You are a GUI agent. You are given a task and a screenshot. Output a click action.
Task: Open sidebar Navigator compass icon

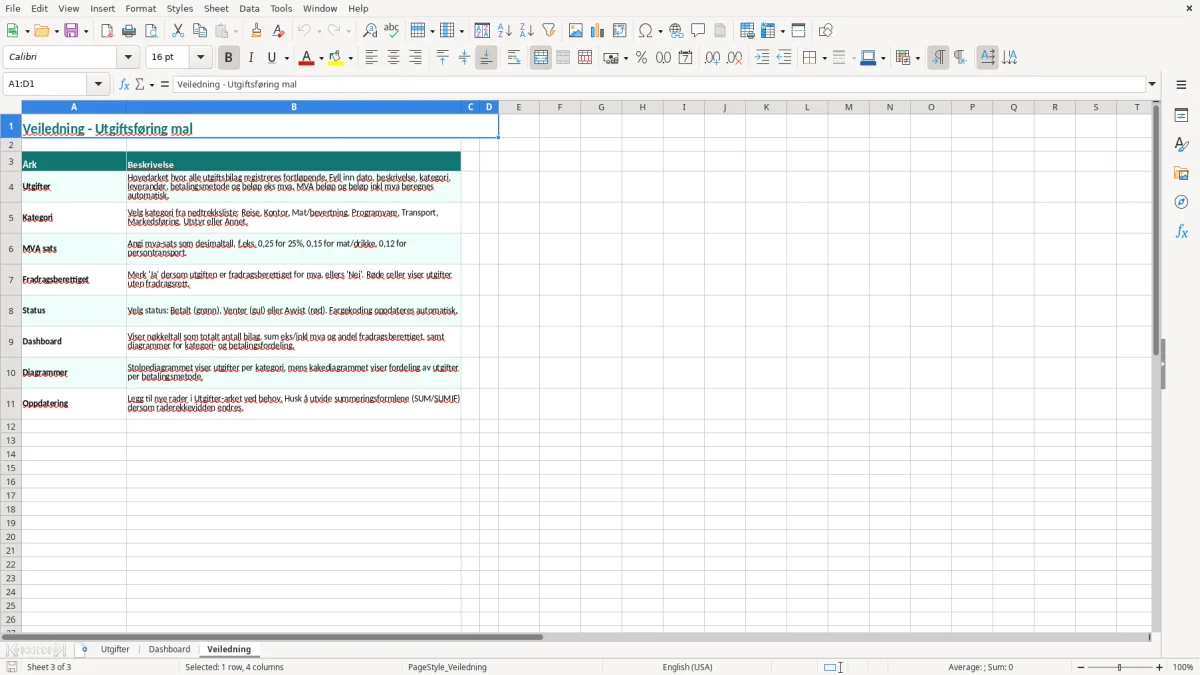(x=1181, y=202)
